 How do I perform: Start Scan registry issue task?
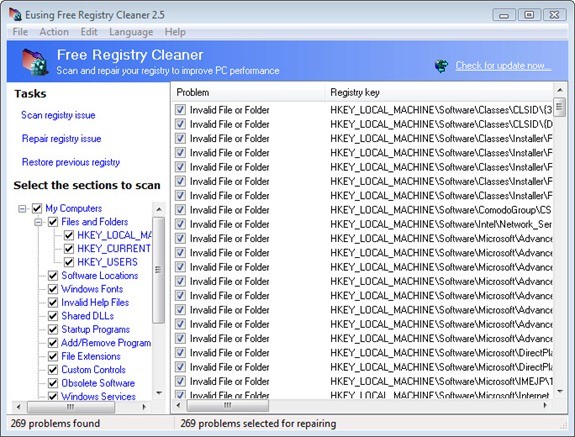click(x=58, y=115)
